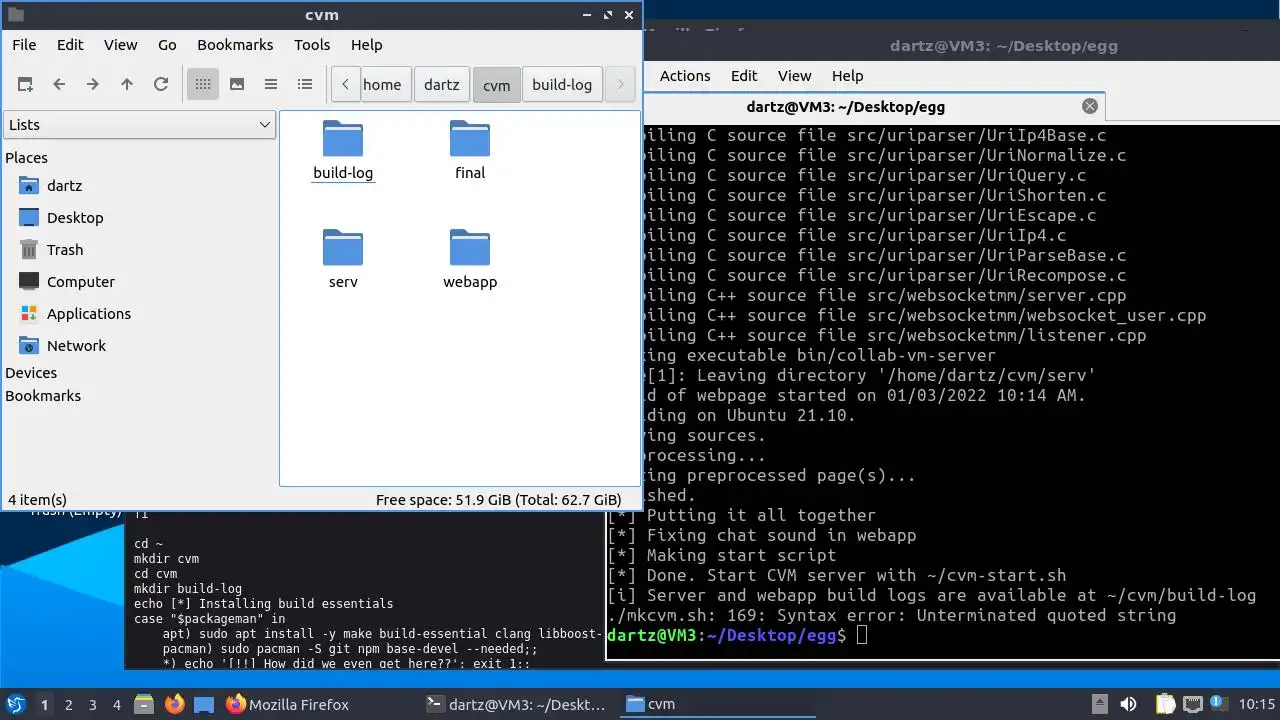Open the File menu in file manager
1280x720 pixels.
pyautogui.click(x=24, y=45)
